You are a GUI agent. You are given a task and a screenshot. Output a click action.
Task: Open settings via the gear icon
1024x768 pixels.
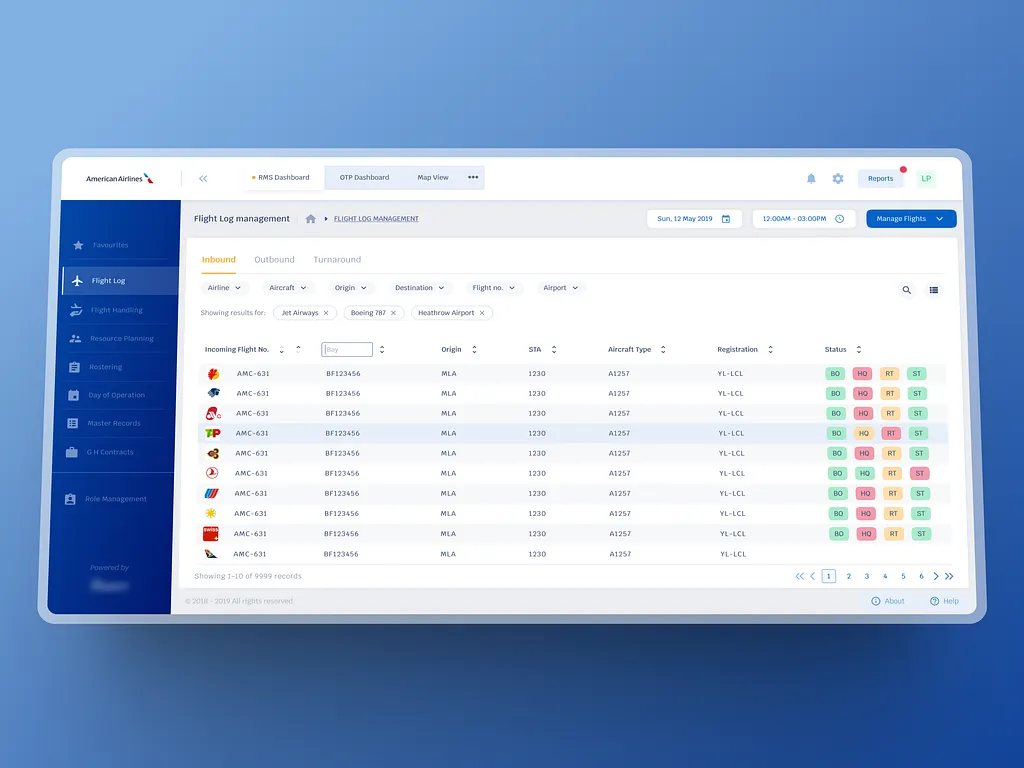[838, 179]
